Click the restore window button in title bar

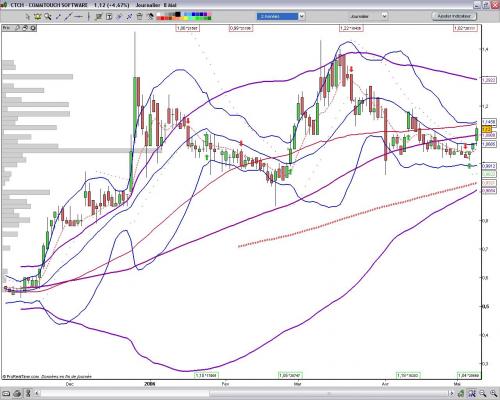[x=486, y=5]
